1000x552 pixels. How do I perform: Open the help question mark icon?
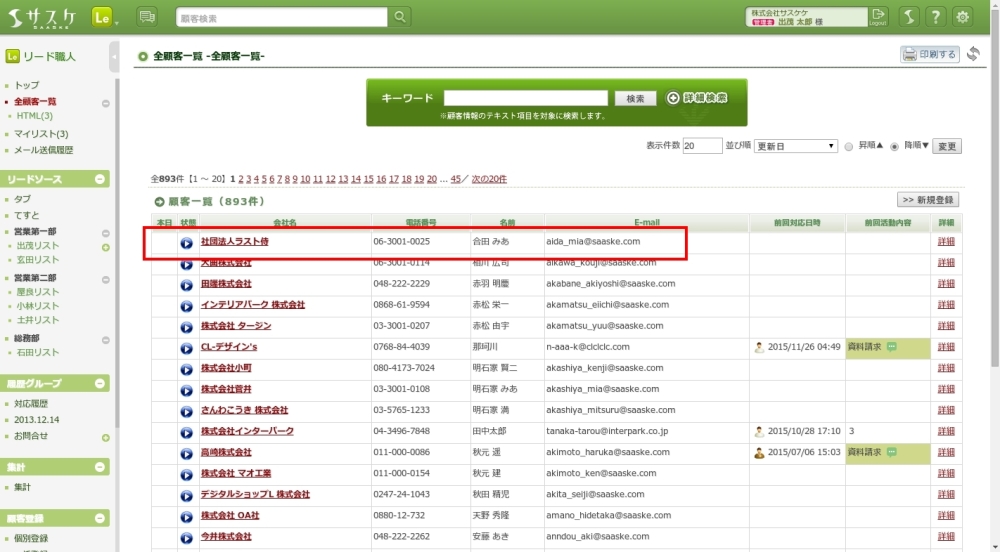935,17
